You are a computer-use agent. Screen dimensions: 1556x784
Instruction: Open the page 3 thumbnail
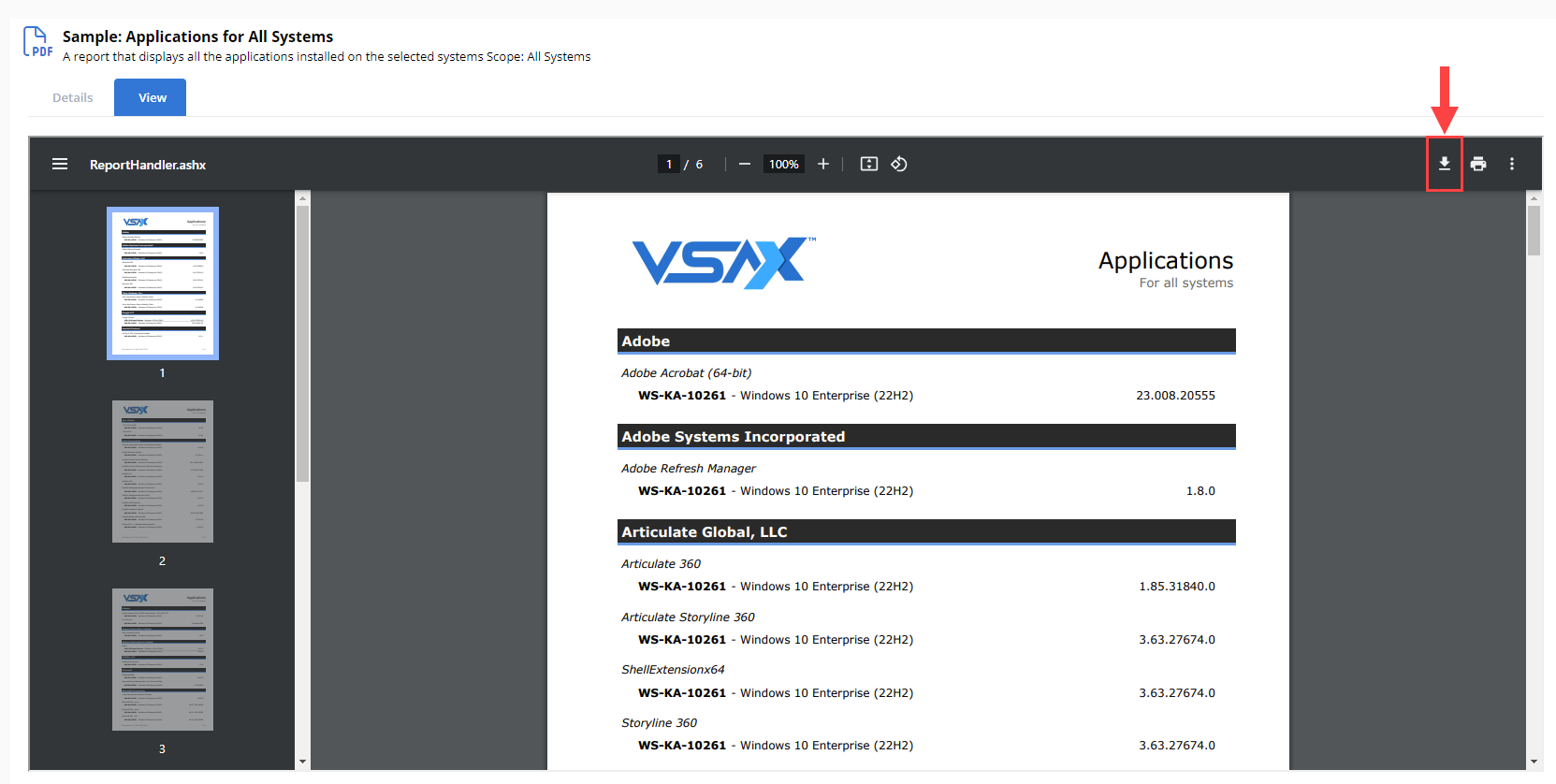163,660
